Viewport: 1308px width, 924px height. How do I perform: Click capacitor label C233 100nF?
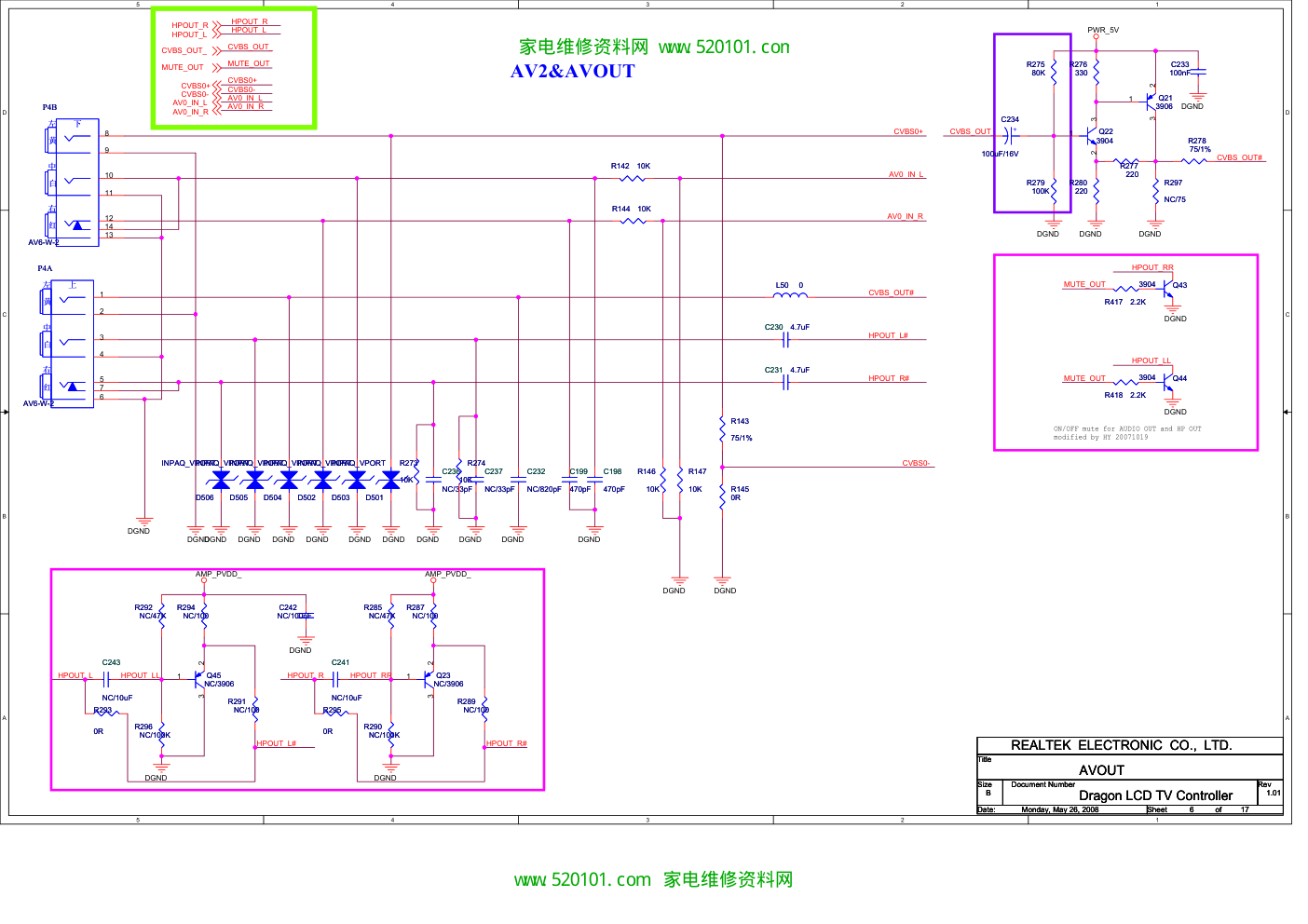(1179, 69)
